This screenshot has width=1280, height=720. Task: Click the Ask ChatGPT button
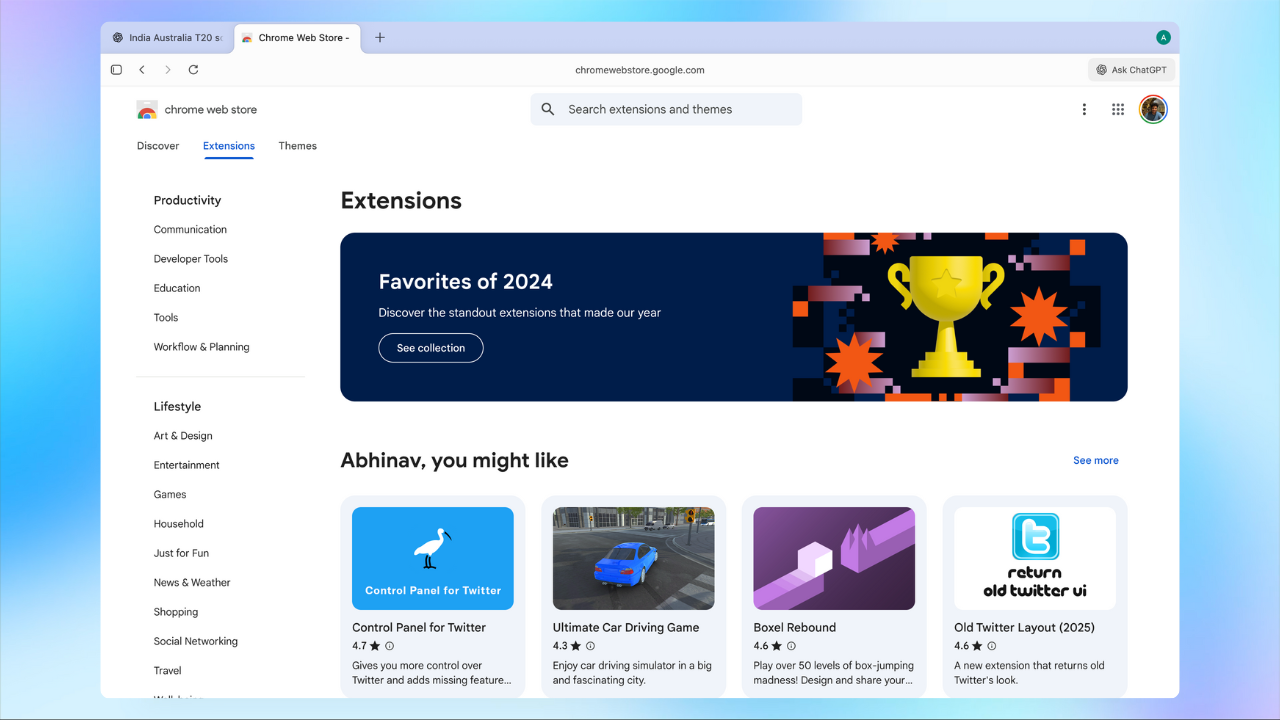pos(1131,70)
